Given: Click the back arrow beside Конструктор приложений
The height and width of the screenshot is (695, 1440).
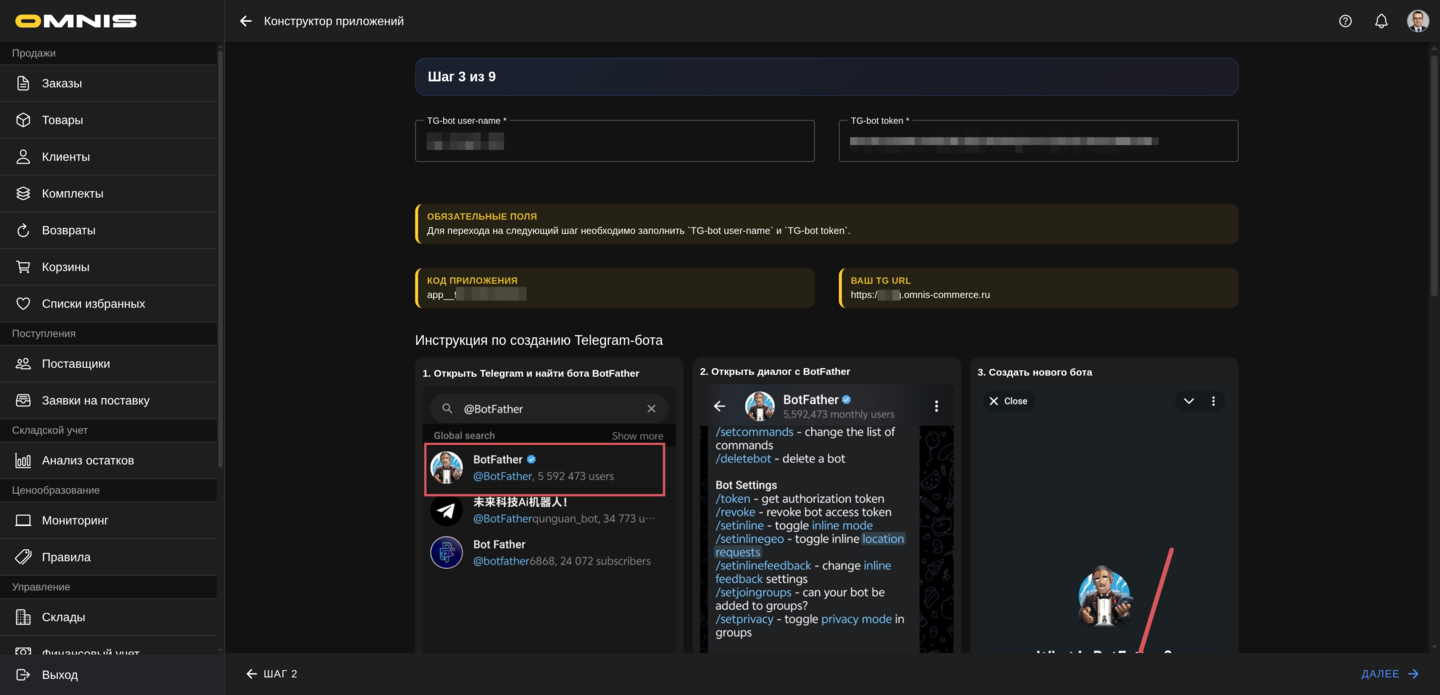Looking at the screenshot, I should tap(245, 20).
